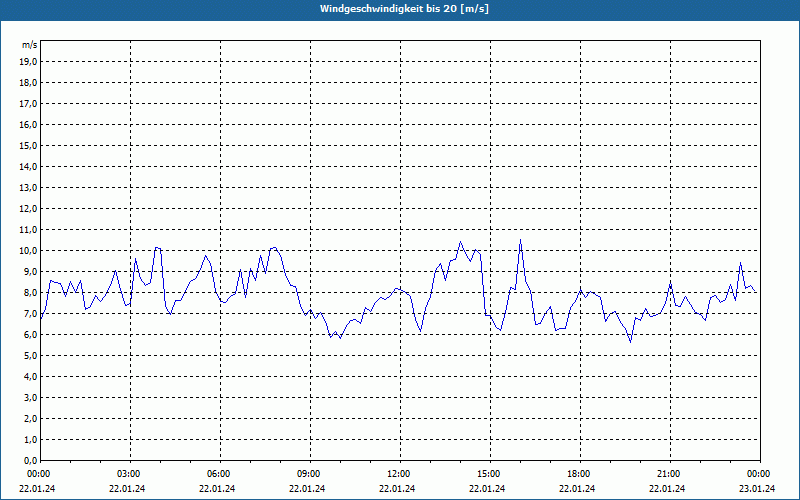Image resolution: width=800 pixels, height=500 pixels.
Task: Click the "1,0" y-axis value
Action: pyautogui.click(x=31, y=440)
